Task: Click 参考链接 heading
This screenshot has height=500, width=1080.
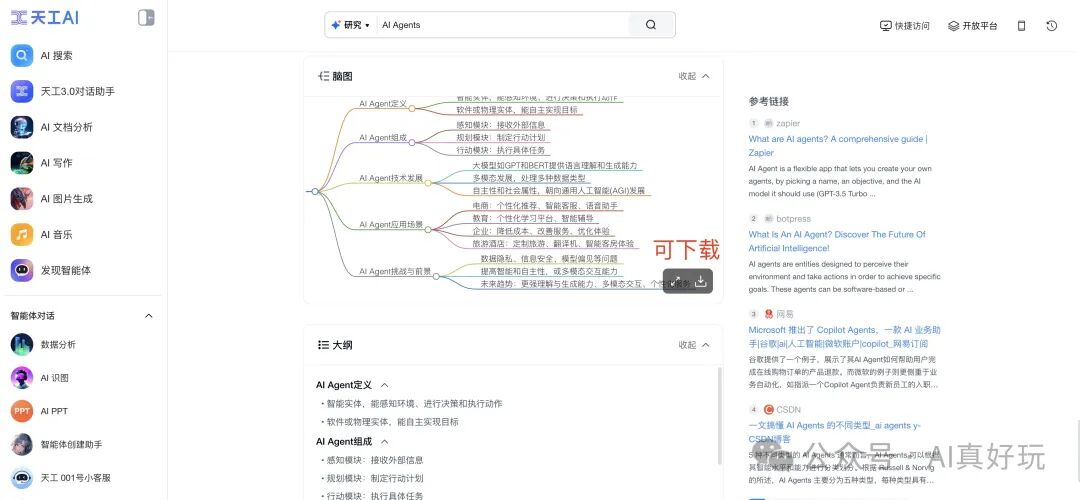Action: pos(769,101)
